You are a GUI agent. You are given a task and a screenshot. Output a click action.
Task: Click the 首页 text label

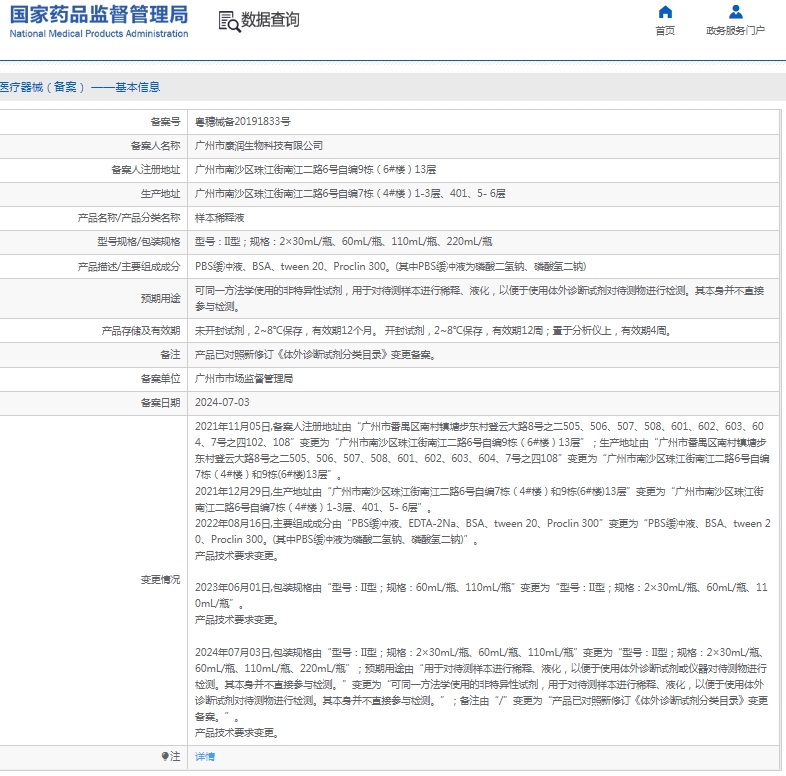tap(665, 31)
